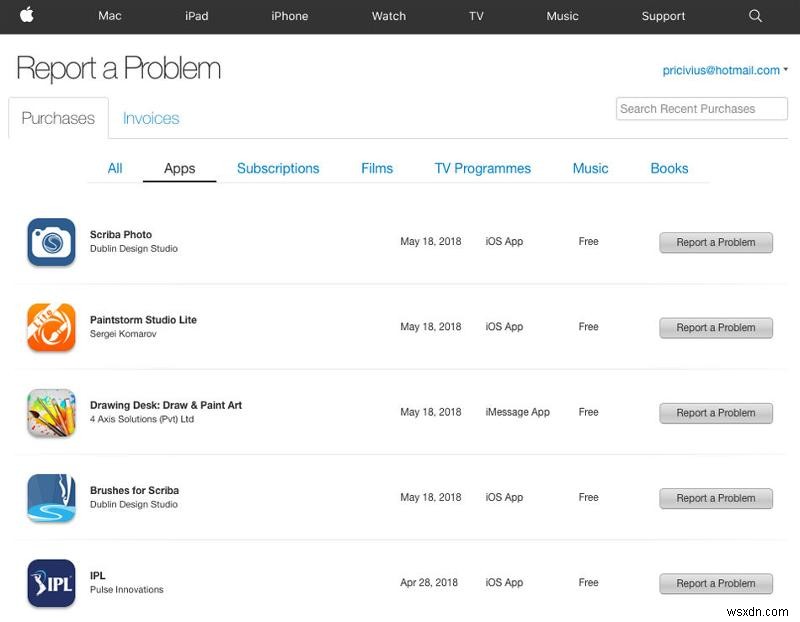Report a Problem for IPL

[x=716, y=583]
